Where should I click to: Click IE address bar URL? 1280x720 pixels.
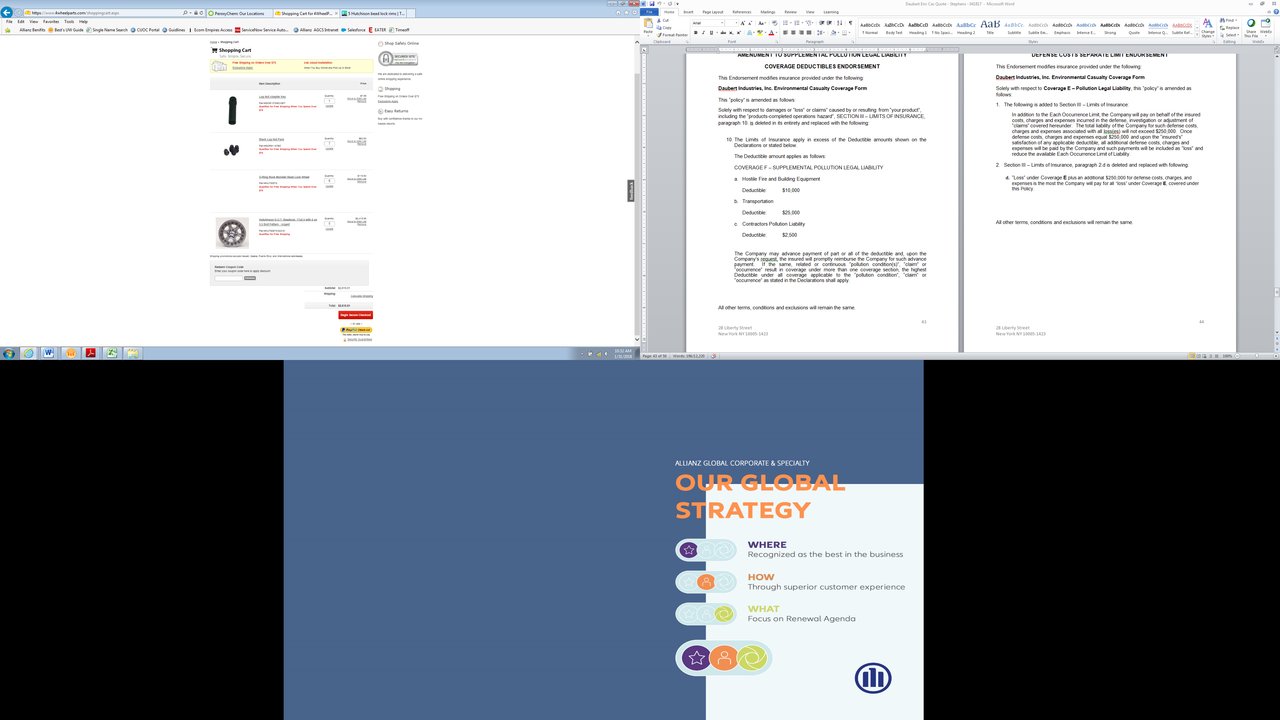(75, 13)
